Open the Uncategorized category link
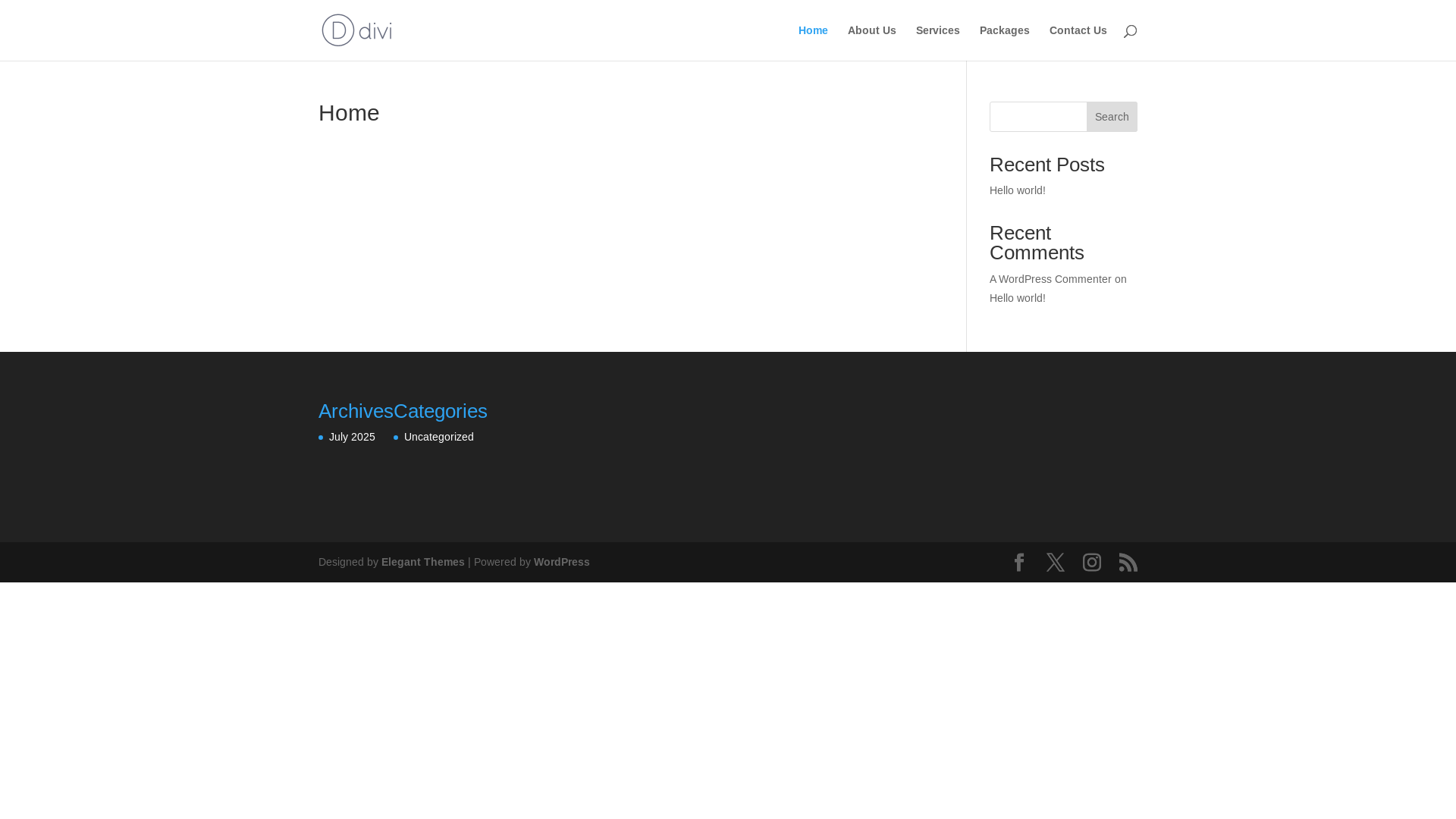 click(x=439, y=437)
